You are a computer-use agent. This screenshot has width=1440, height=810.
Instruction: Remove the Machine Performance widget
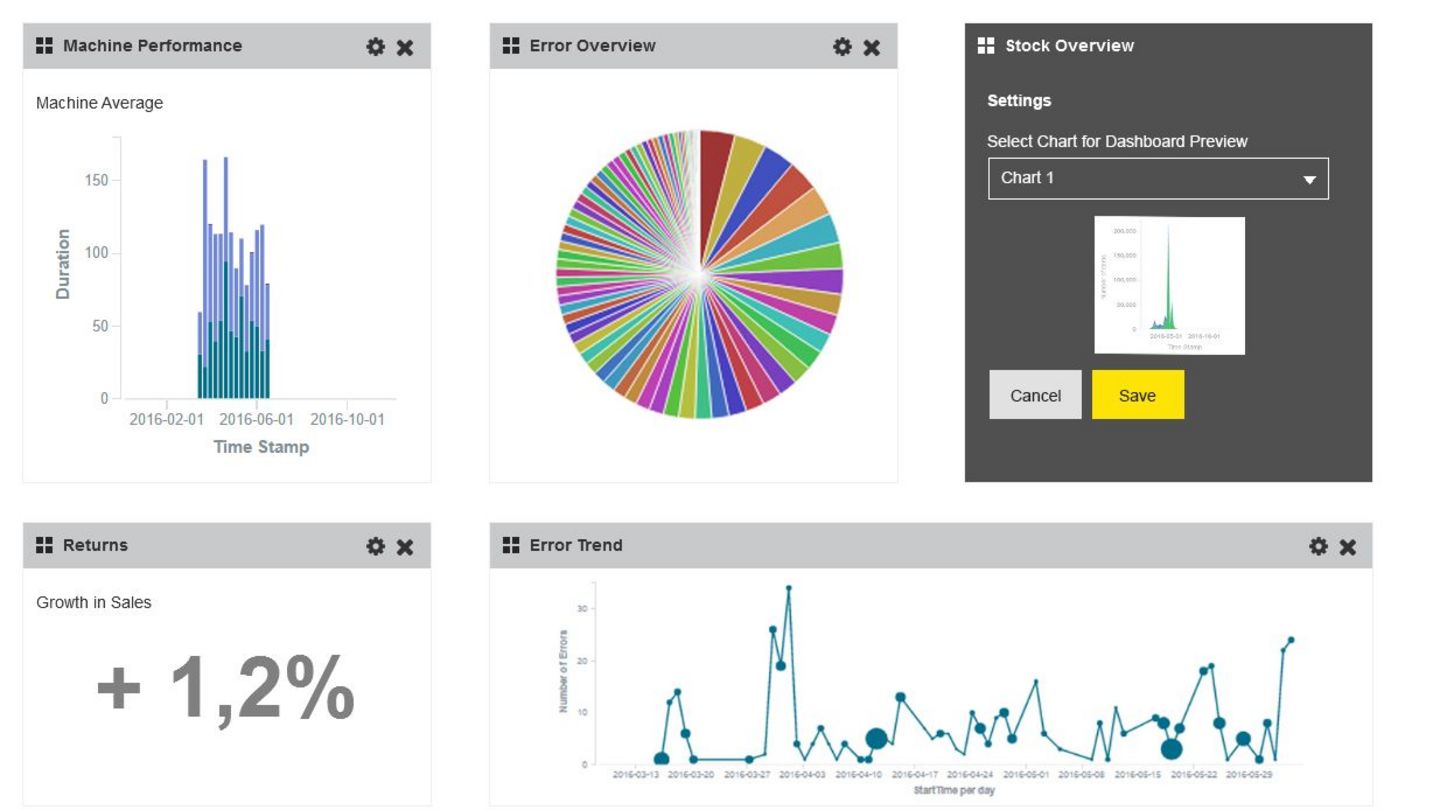(405, 47)
